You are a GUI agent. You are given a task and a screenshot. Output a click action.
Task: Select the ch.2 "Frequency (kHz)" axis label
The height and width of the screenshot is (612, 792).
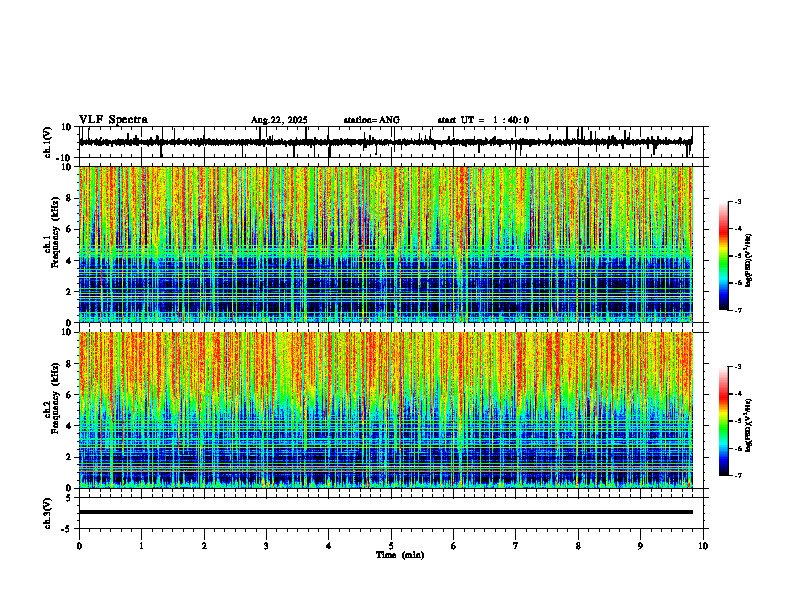point(55,398)
